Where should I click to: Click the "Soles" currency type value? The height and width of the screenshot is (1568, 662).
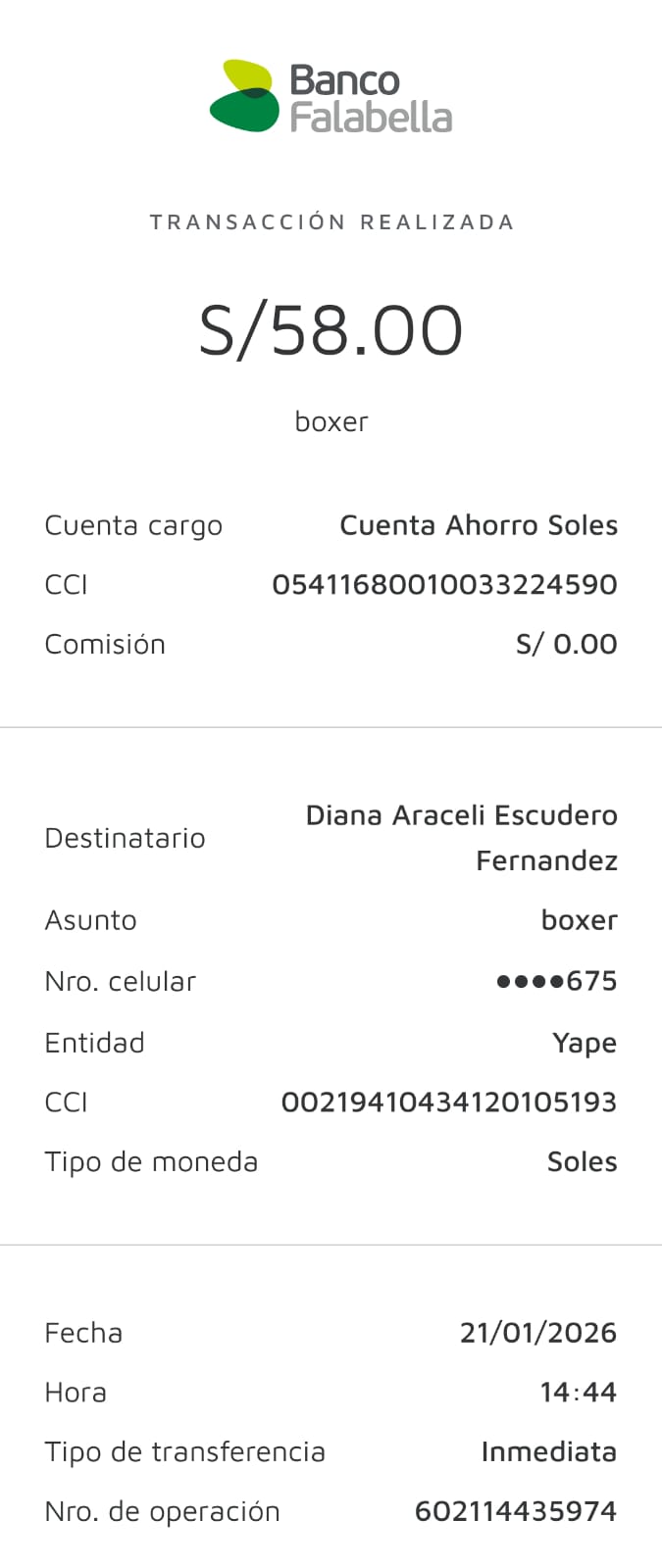(x=582, y=1162)
